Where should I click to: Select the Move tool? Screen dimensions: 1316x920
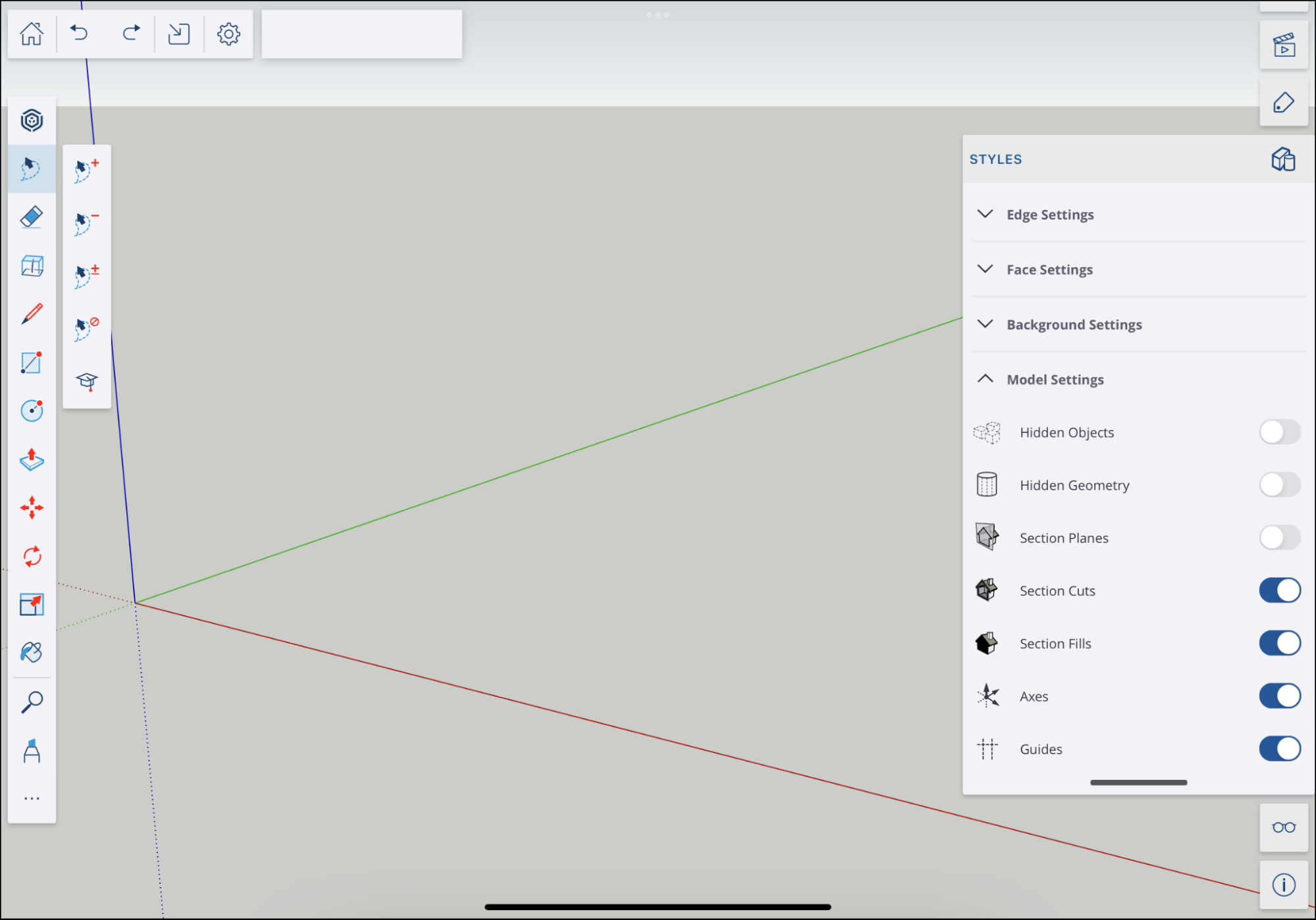[32, 507]
